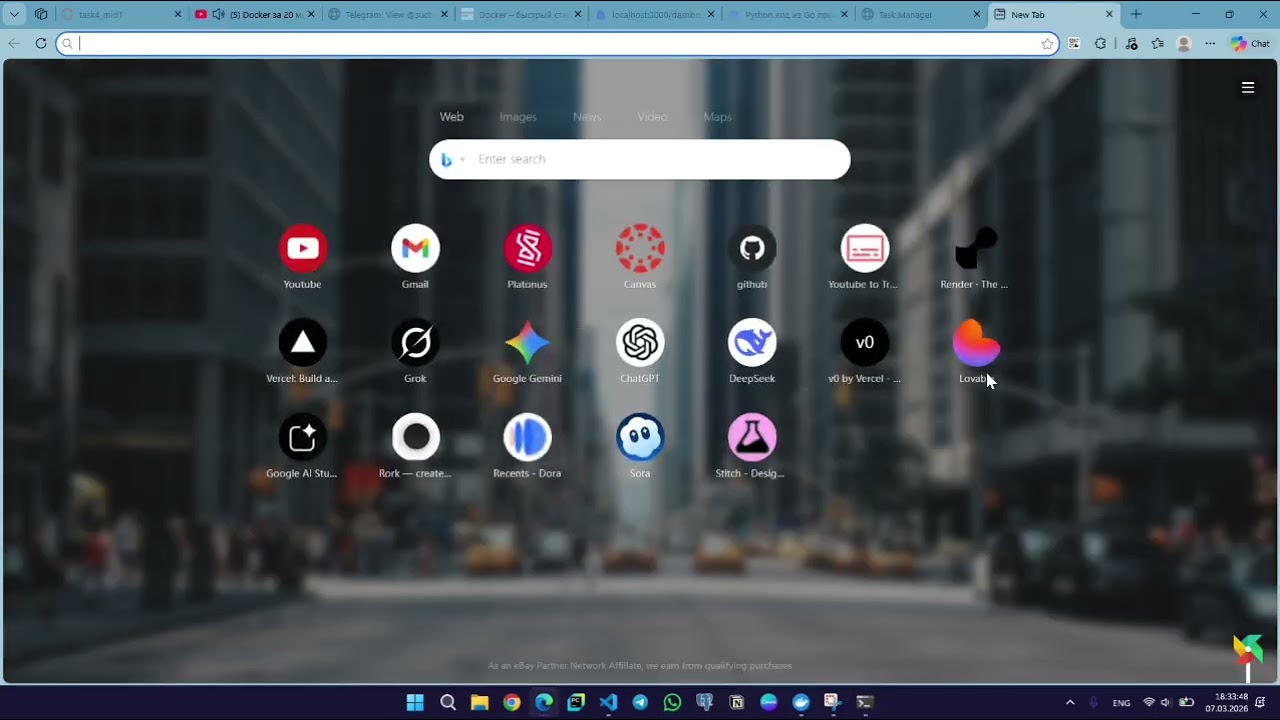The width and height of the screenshot is (1280, 720).
Task: Close the task4_mid1 tab
Action: click(x=178, y=14)
